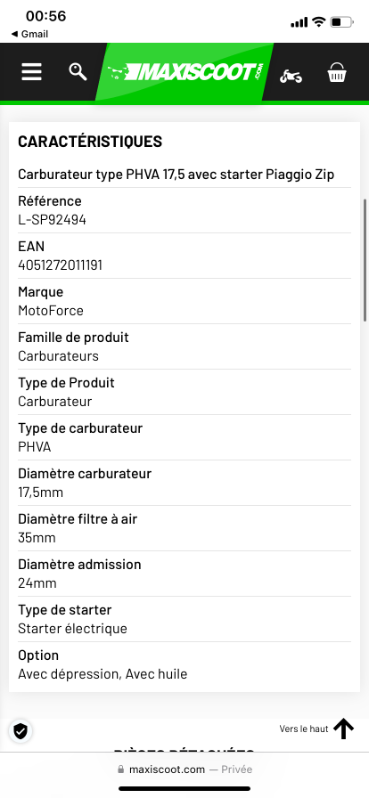Tap the Starter électrique value
369x798 pixels.
coord(72,629)
